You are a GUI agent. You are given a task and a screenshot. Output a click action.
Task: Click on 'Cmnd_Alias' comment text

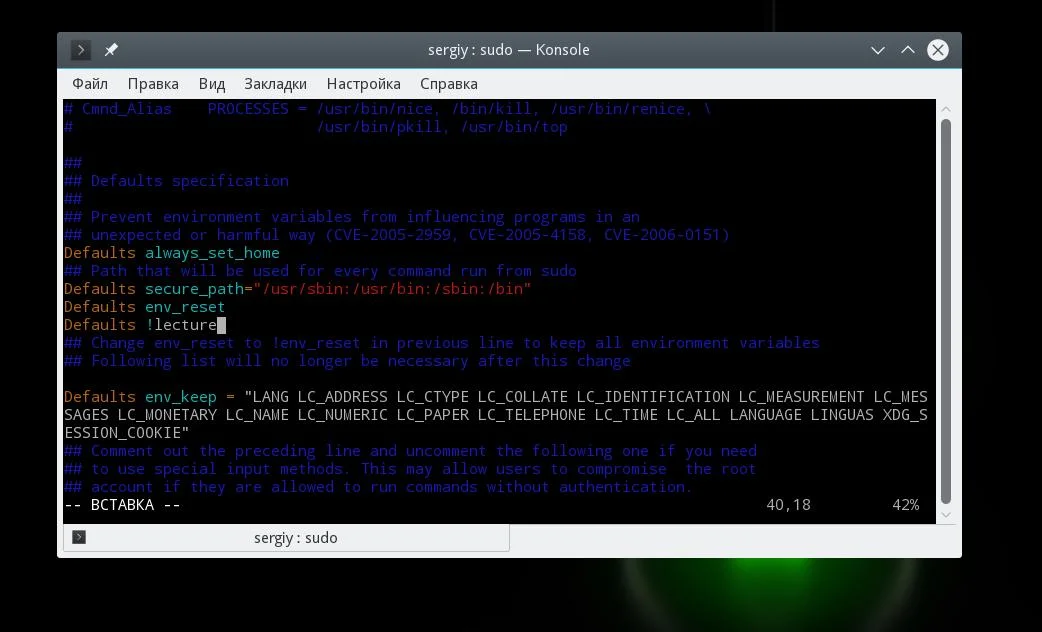click(x=126, y=109)
